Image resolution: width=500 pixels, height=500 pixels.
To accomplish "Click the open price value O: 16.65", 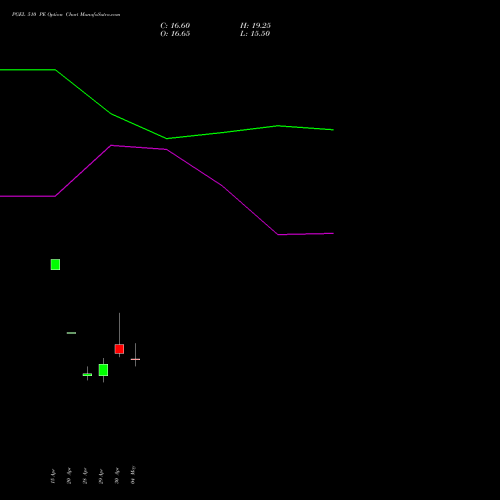I will [175, 34].
